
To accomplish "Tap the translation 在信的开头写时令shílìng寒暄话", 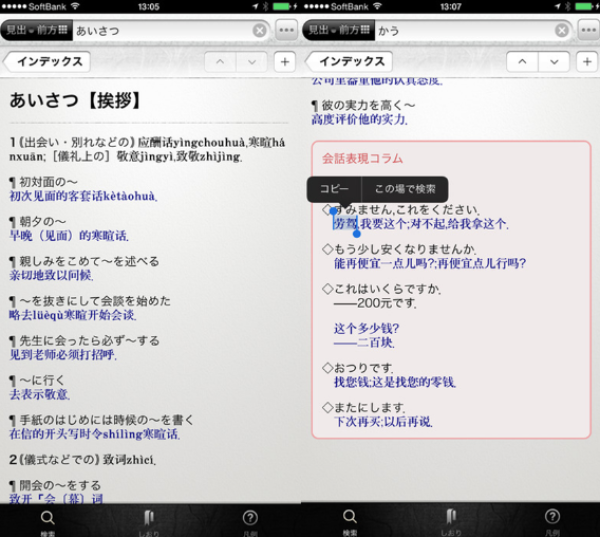I will tap(95, 434).
